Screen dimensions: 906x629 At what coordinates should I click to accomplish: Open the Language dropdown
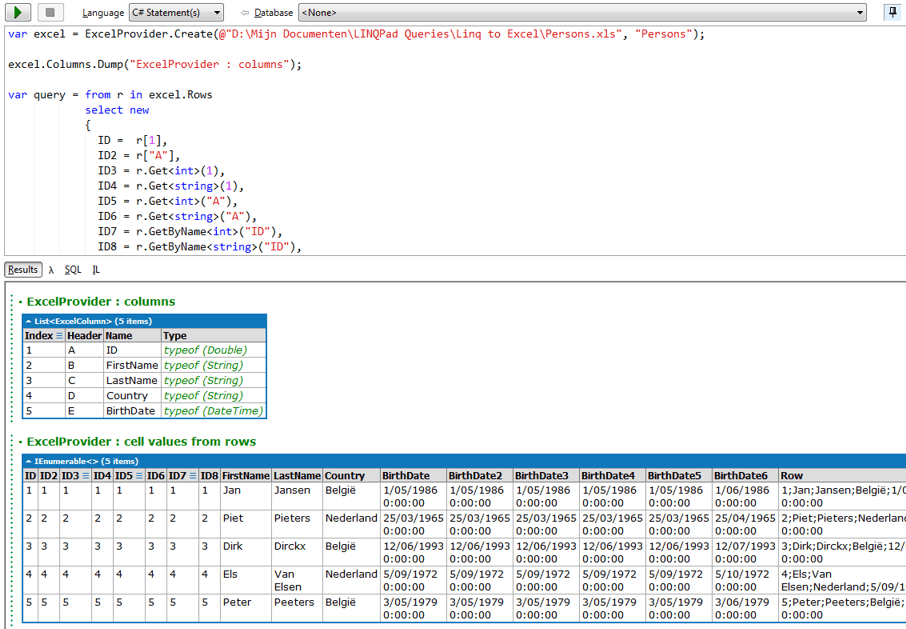(x=176, y=12)
